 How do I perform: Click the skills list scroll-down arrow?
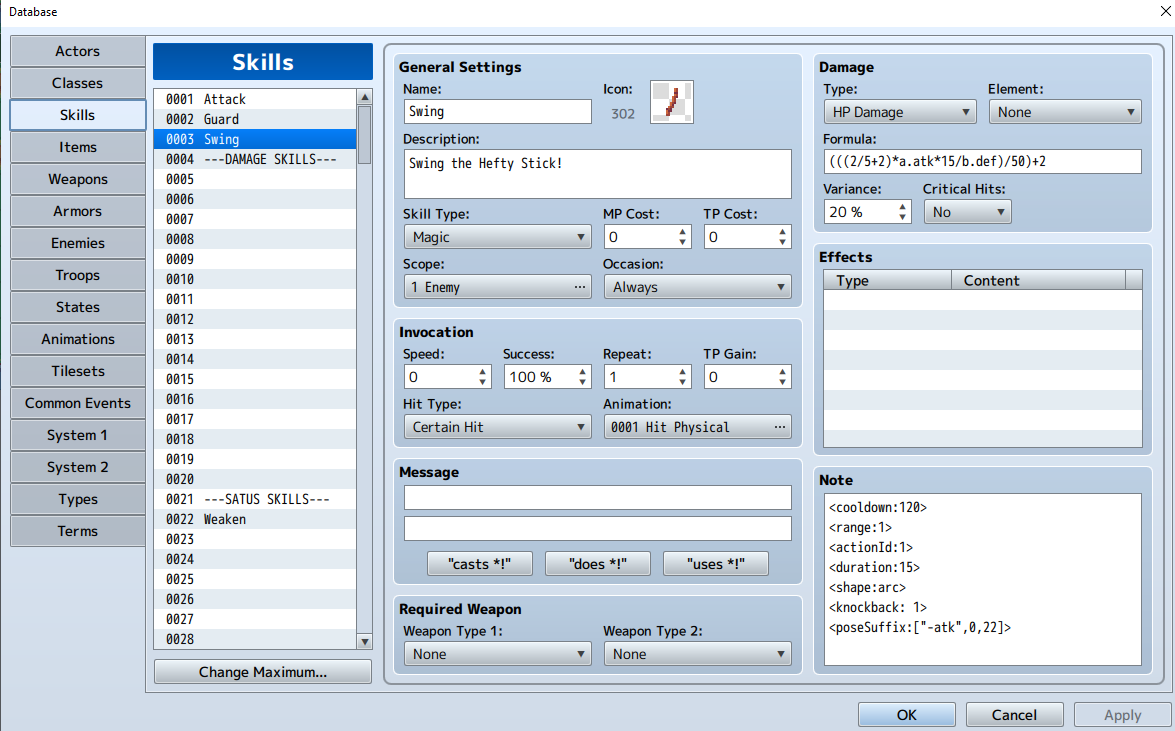pos(364,641)
